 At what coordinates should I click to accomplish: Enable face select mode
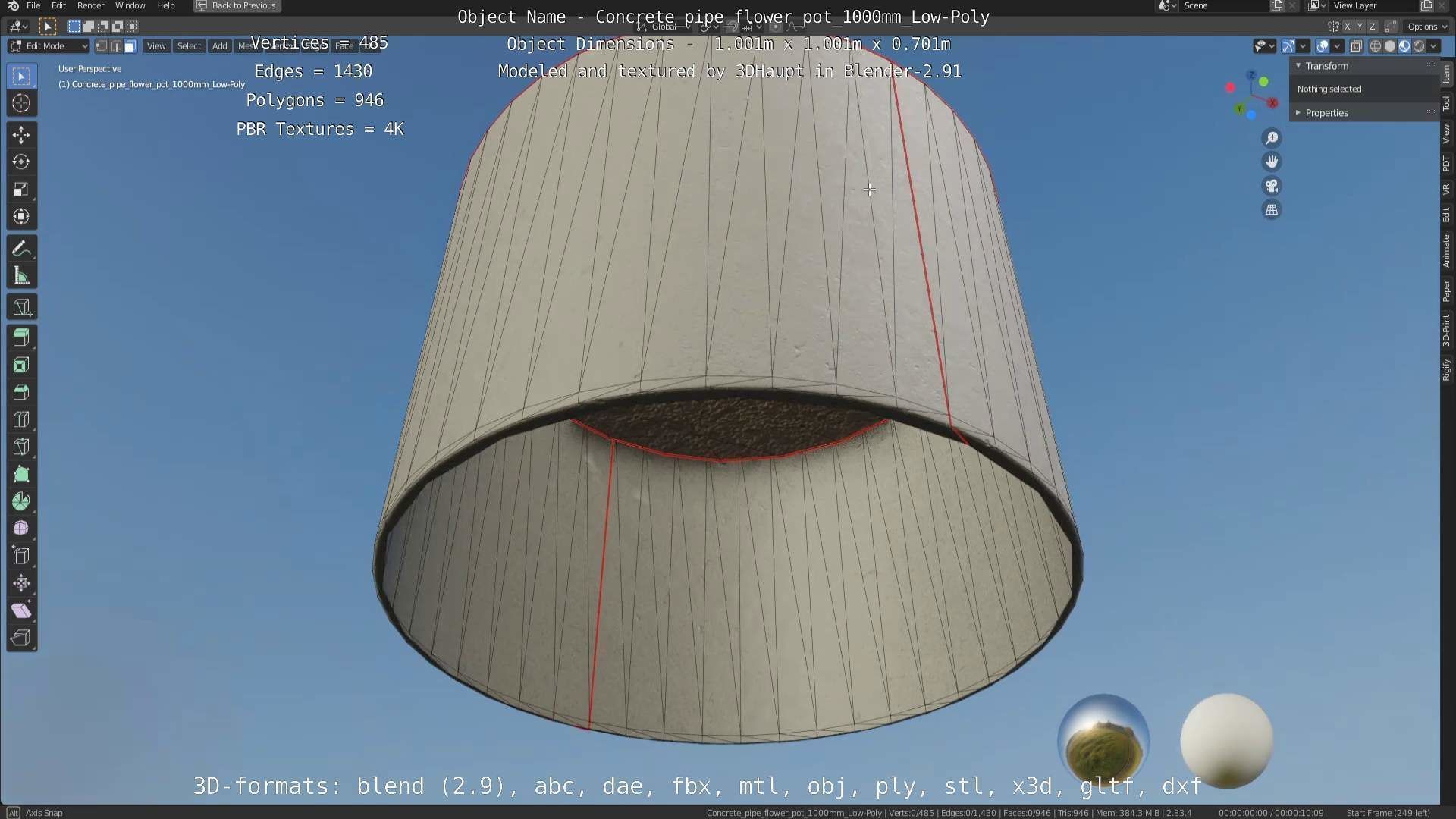pos(130,46)
